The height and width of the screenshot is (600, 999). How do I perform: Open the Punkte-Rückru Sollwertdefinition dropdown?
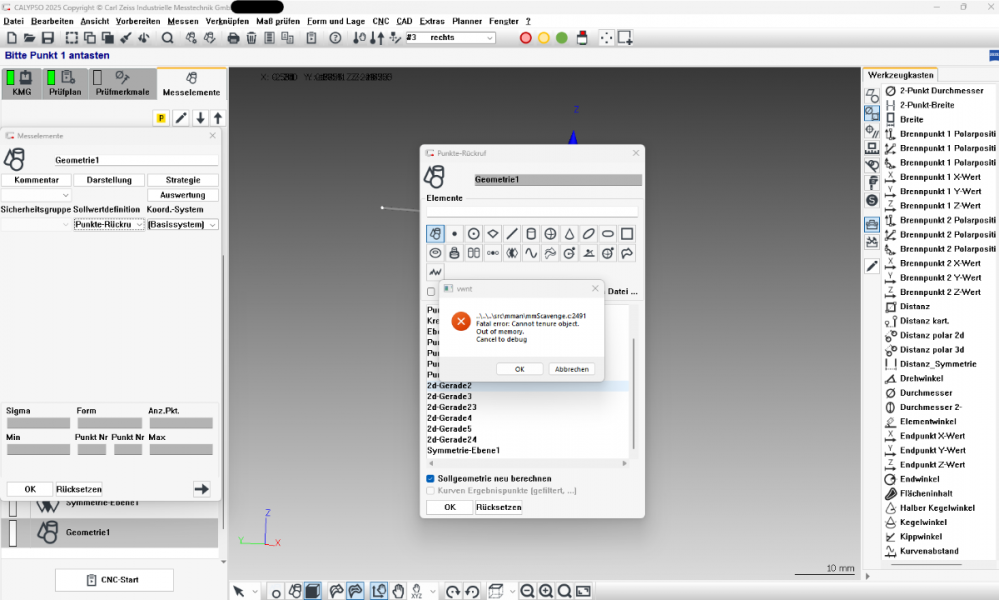coord(109,224)
